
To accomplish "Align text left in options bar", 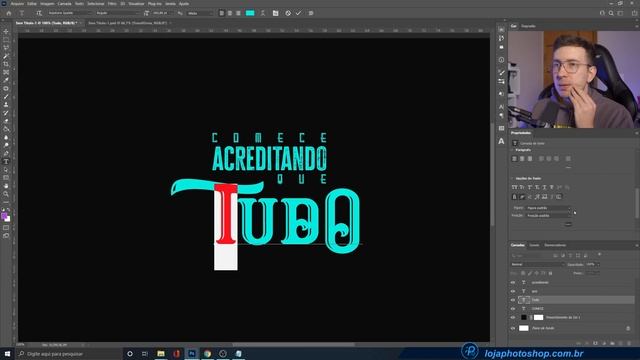I will (x=222, y=13).
